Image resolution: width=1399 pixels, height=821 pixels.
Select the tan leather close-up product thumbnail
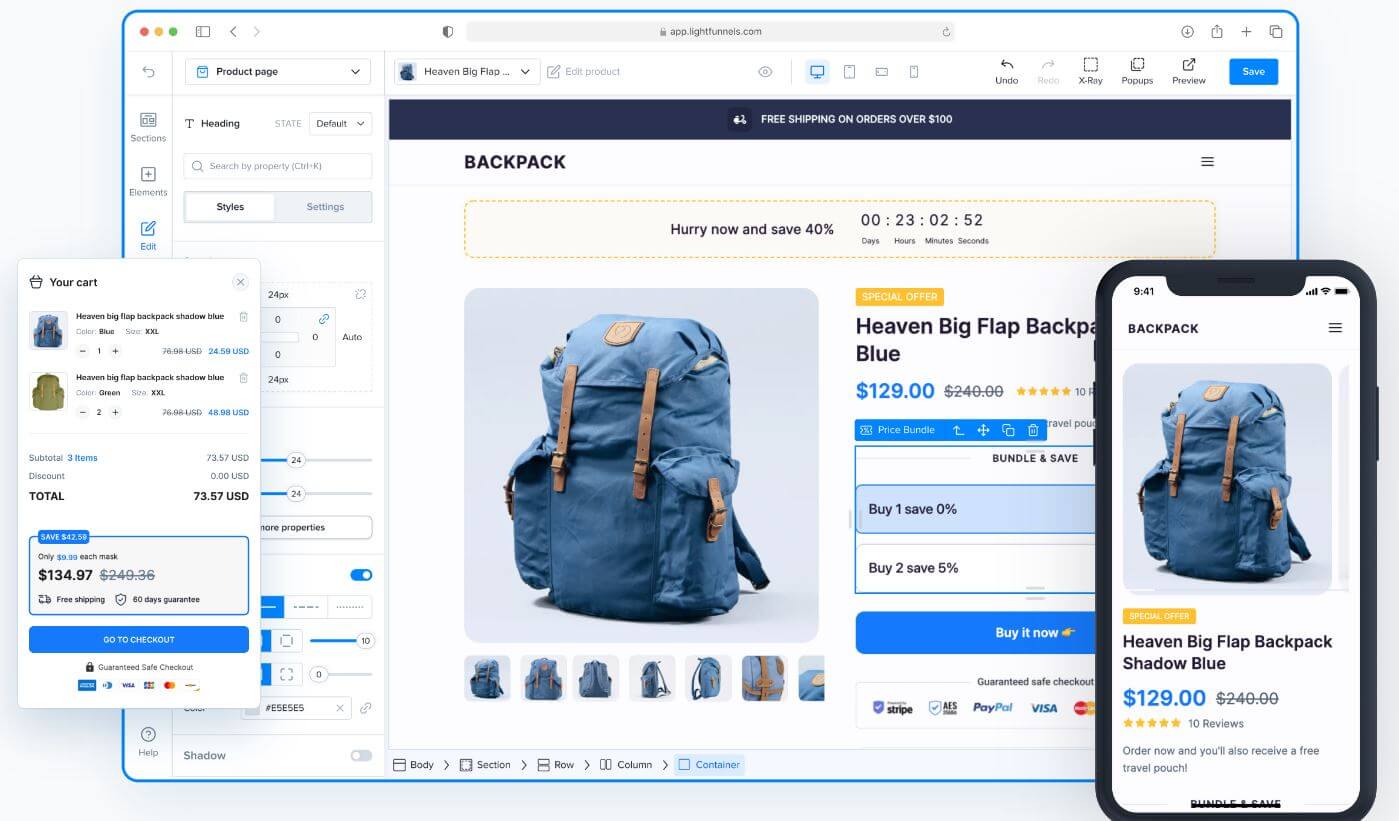[764, 678]
